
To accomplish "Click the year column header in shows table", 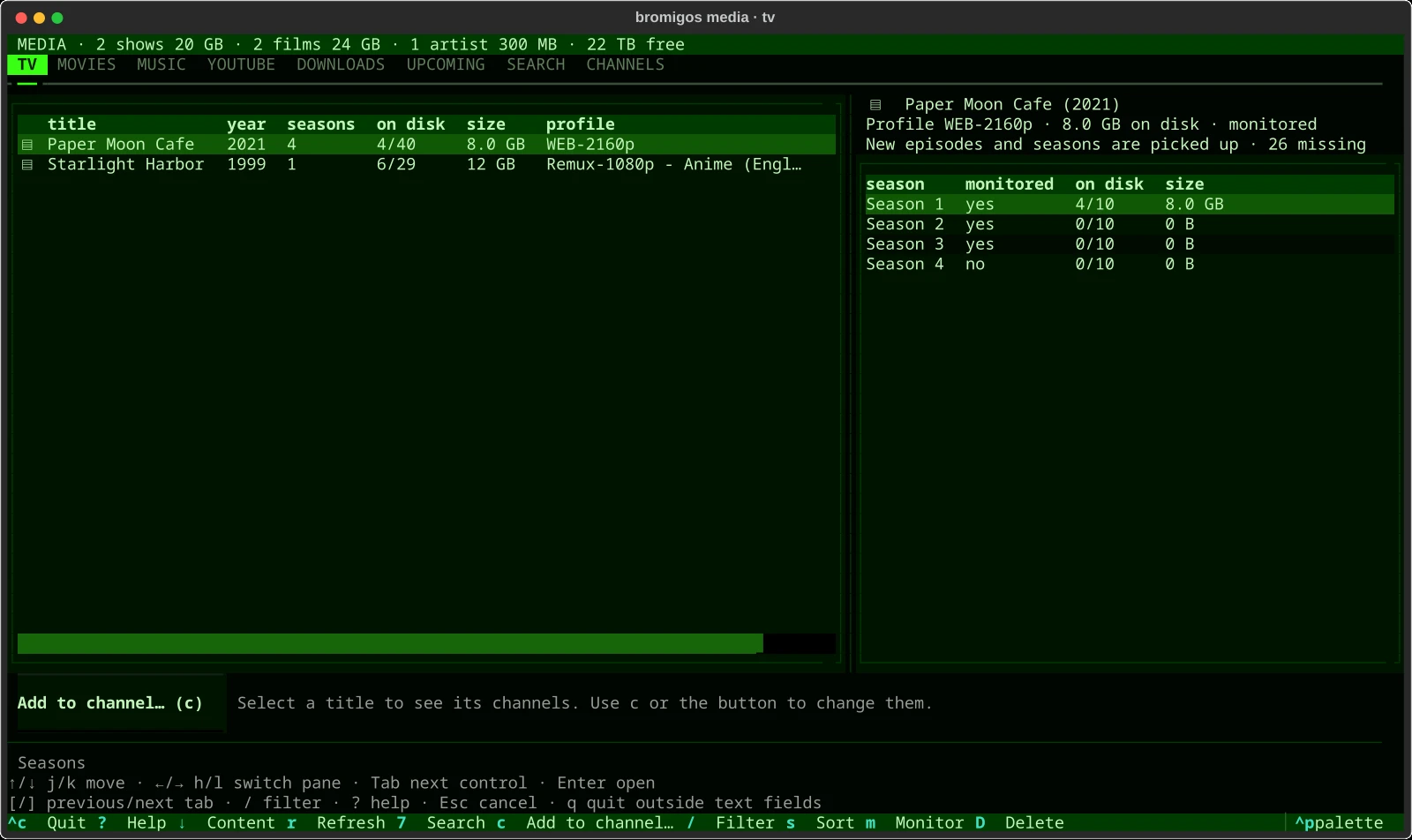I will coord(246,124).
